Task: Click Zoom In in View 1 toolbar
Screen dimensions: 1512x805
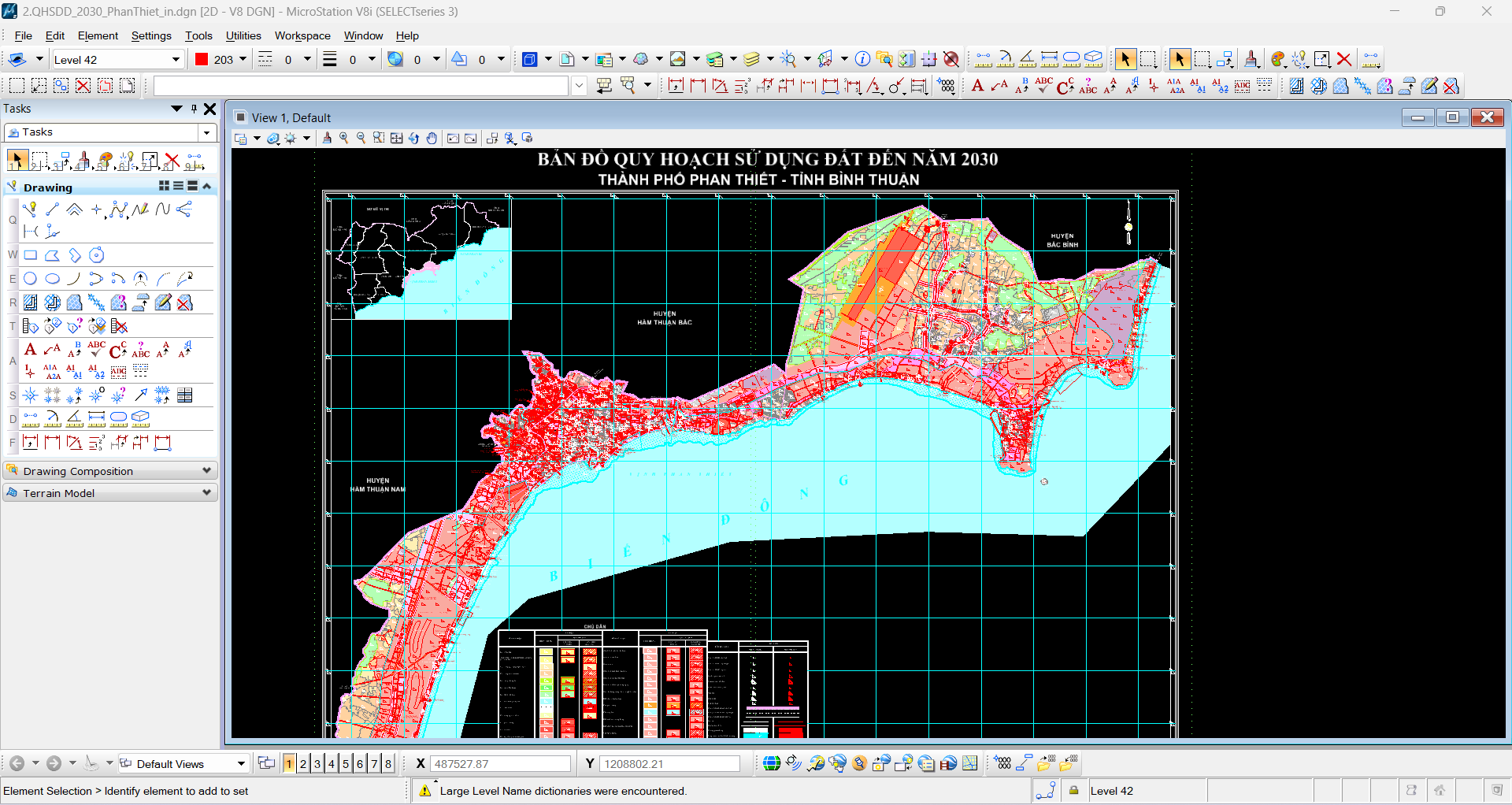Action: click(x=344, y=139)
